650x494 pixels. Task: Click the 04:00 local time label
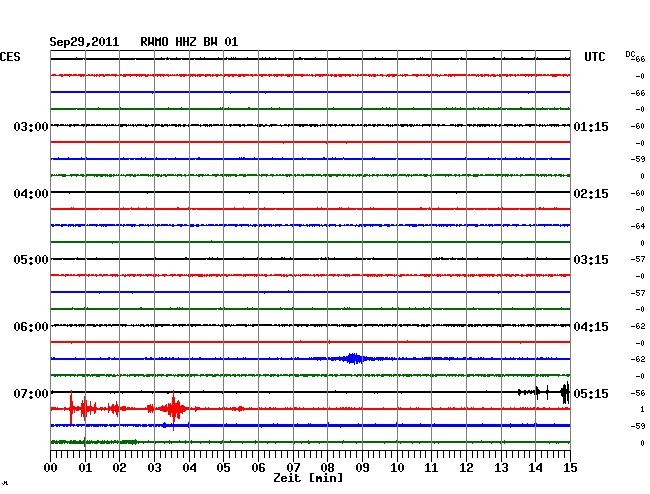pos(31,194)
